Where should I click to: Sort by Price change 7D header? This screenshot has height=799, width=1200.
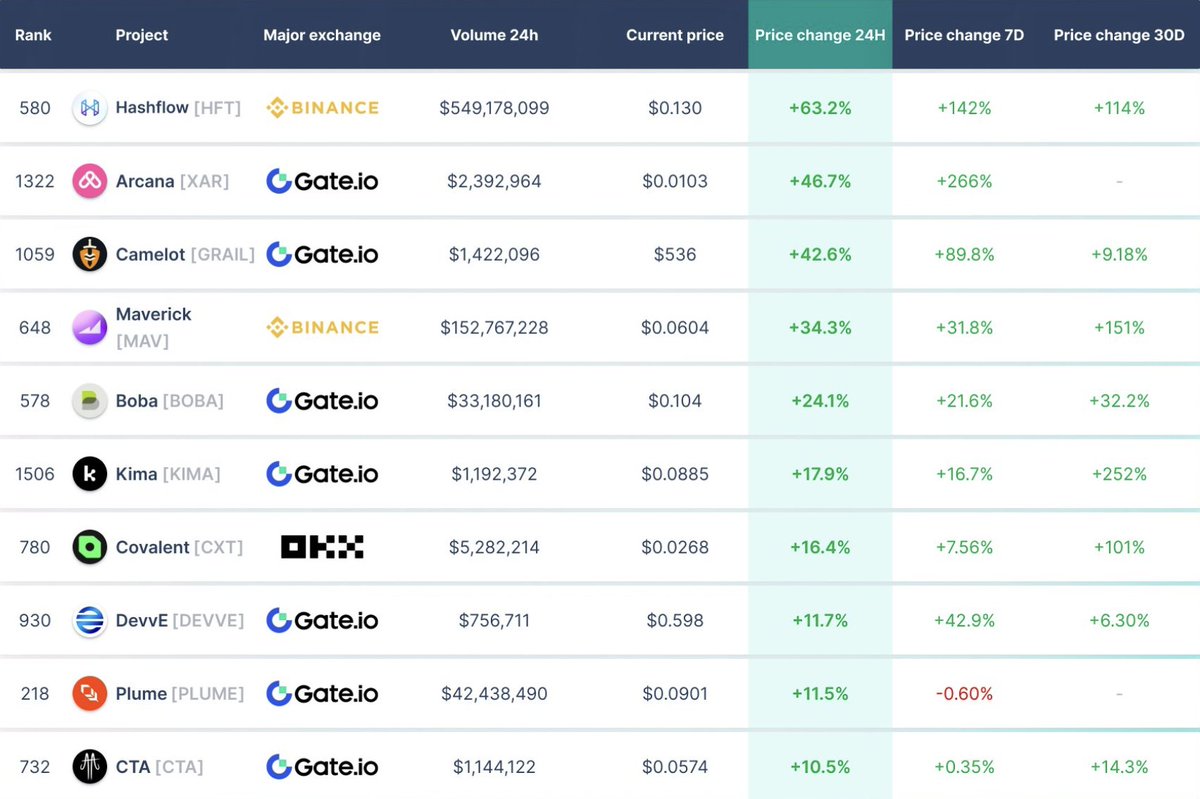click(964, 35)
